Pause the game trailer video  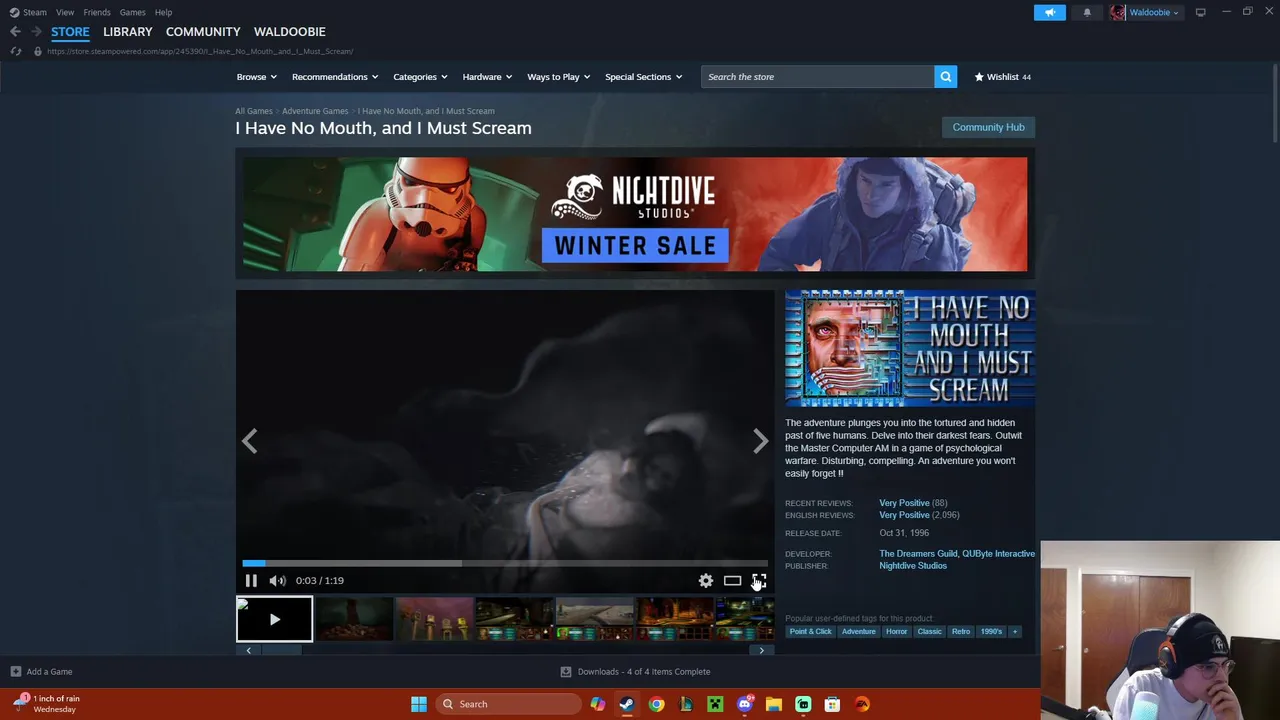(251, 580)
